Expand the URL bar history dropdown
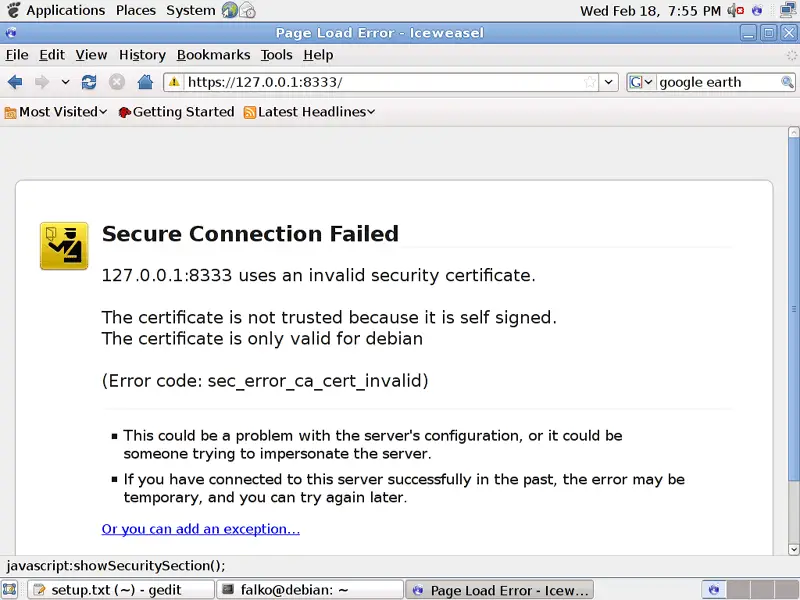This screenshot has height=600, width=800. tap(609, 82)
